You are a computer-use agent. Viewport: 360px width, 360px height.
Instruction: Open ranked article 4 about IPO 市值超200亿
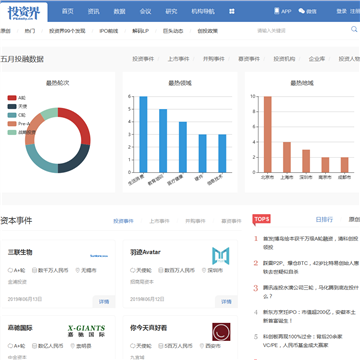pos(309,316)
